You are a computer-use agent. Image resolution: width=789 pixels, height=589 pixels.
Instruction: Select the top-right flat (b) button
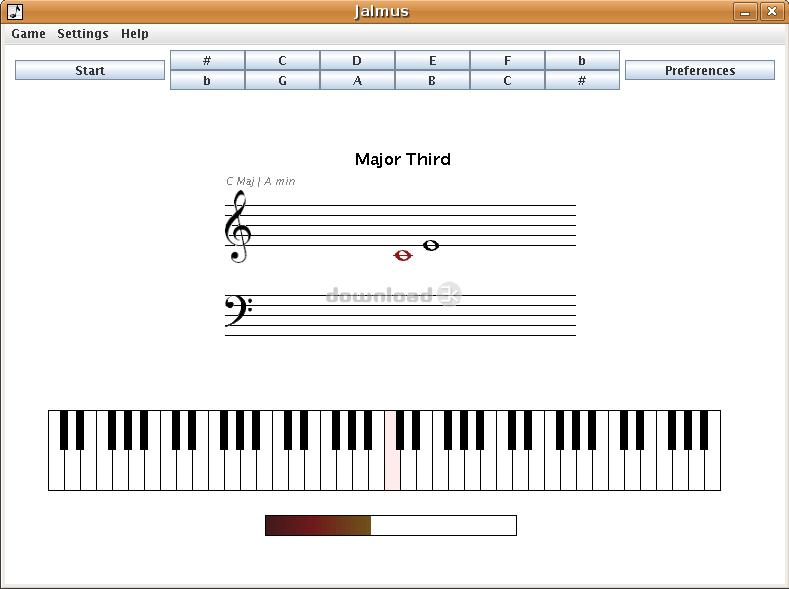(x=582, y=60)
